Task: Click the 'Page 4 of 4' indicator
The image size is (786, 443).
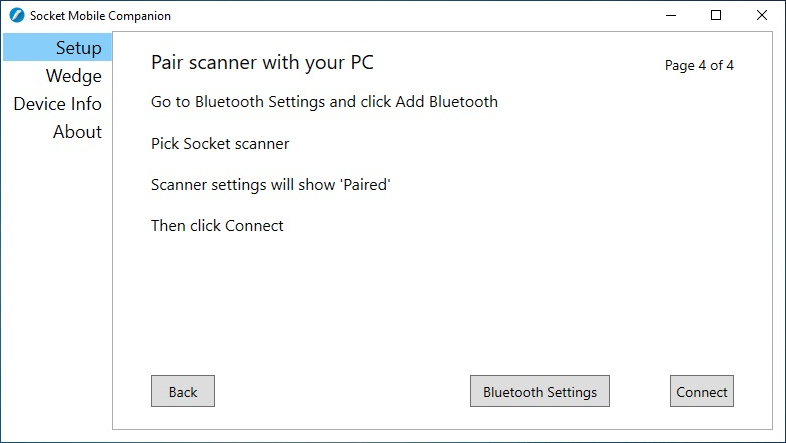Action: (x=699, y=66)
